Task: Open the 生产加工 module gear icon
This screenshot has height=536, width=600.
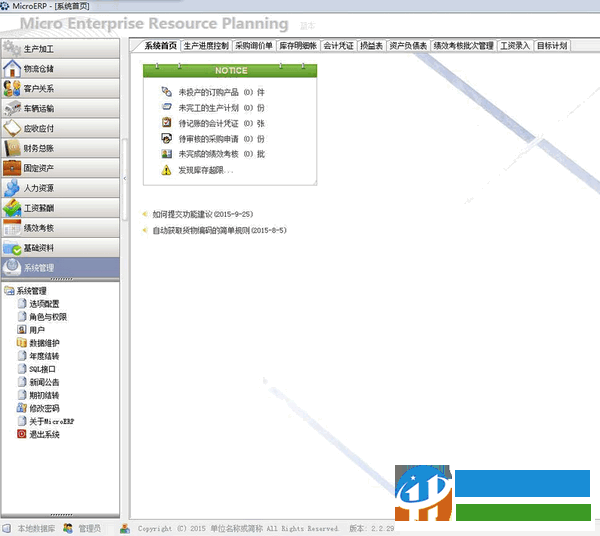Action: pos(12,49)
